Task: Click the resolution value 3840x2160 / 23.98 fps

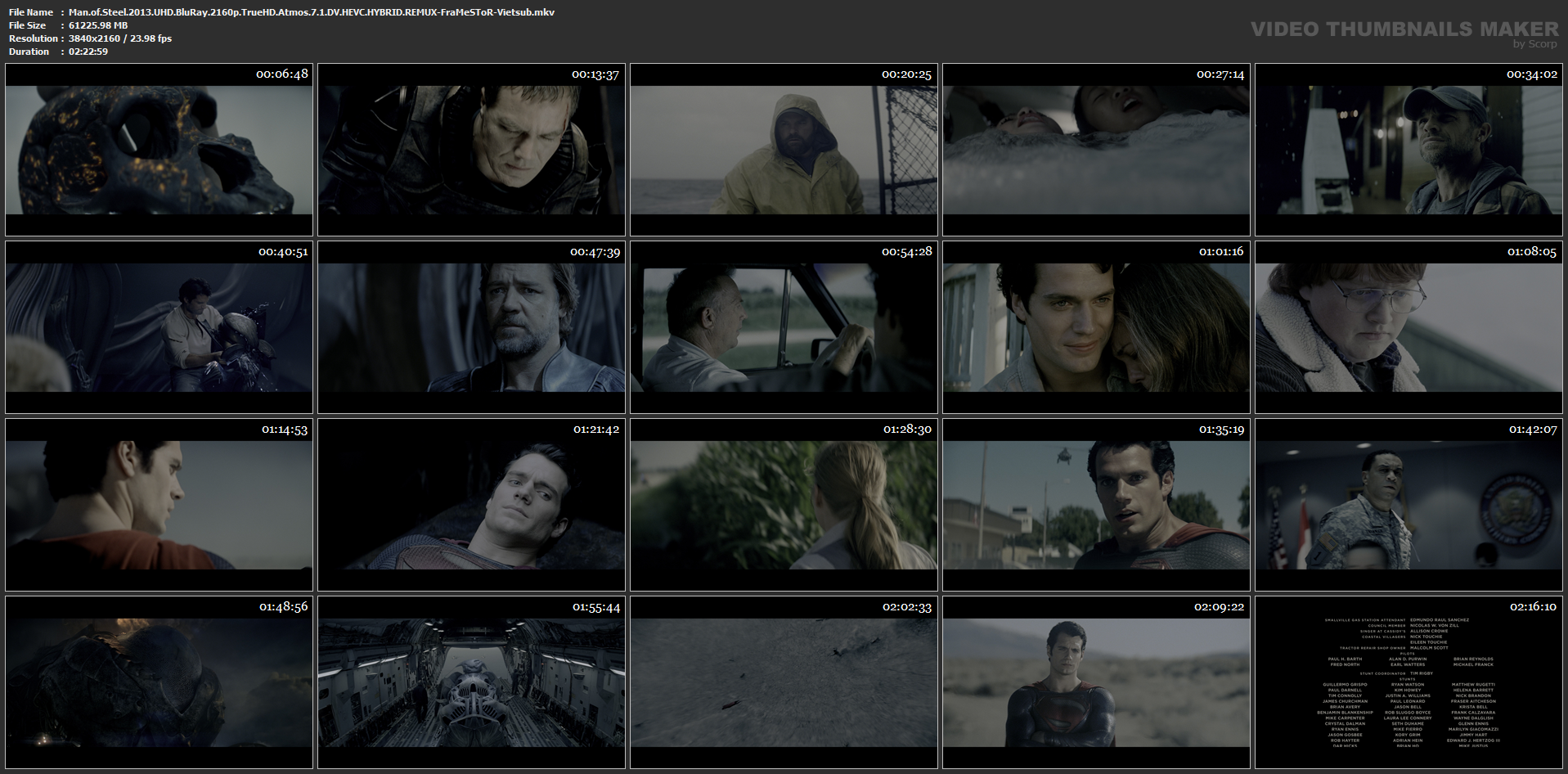Action: click(x=120, y=38)
